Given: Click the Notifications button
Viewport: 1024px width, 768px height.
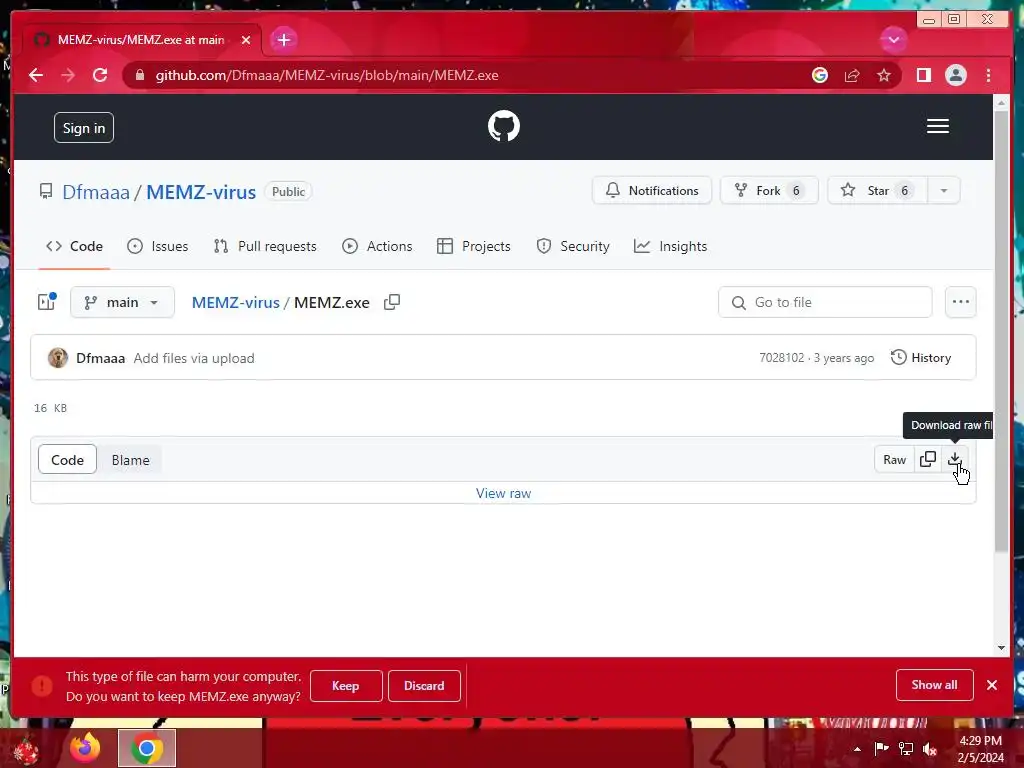Looking at the screenshot, I should pyautogui.click(x=652, y=191).
